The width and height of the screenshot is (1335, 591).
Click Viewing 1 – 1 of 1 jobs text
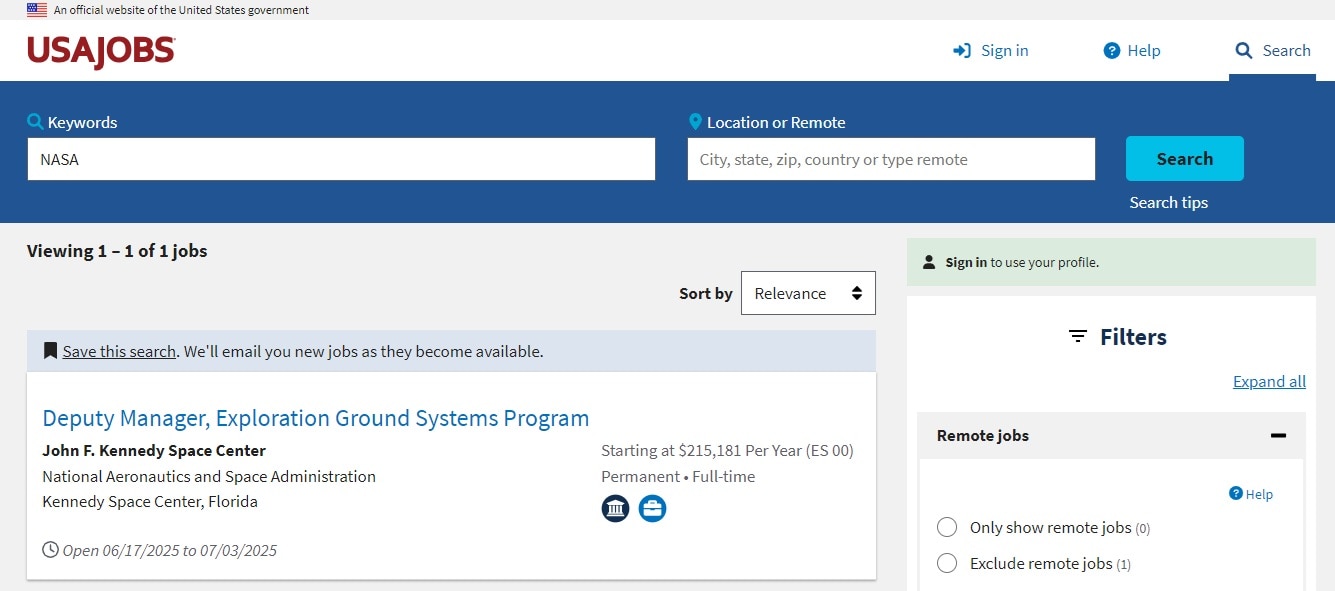tap(117, 251)
